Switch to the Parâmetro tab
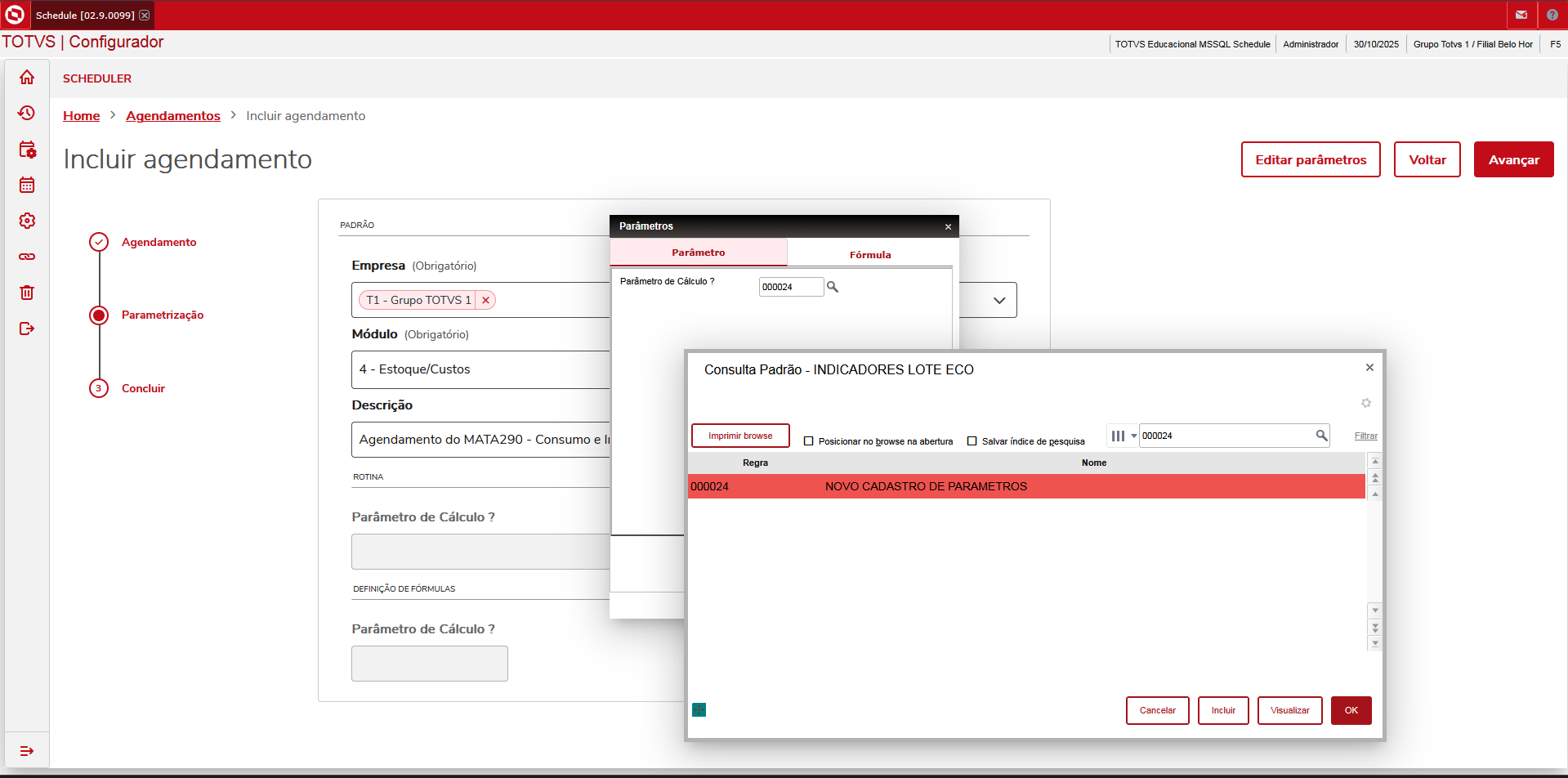This screenshot has height=778, width=1568. point(699,253)
